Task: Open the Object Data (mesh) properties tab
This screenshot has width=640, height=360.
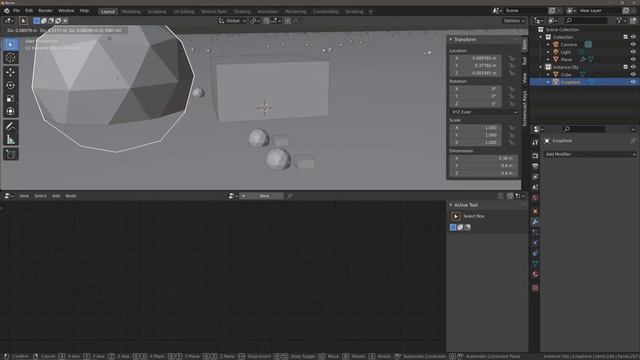Action: click(x=535, y=264)
